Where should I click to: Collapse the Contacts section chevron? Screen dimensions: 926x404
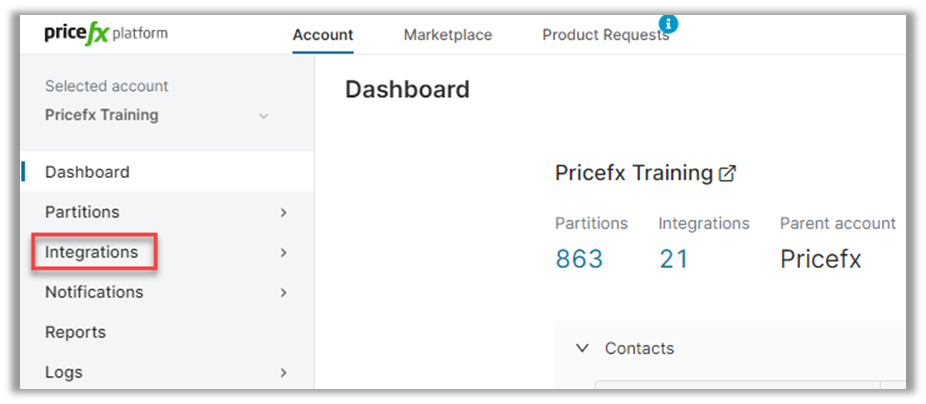click(x=582, y=348)
